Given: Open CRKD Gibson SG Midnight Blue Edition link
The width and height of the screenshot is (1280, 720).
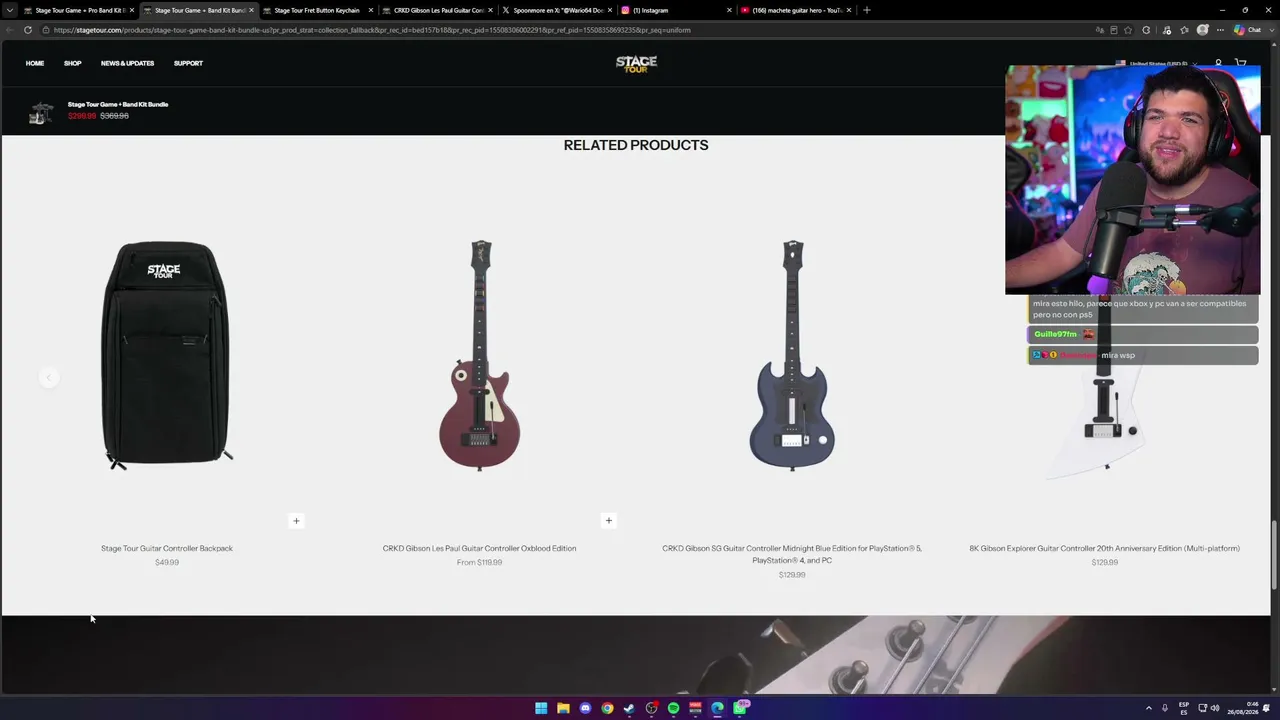Looking at the screenshot, I should coord(792,554).
